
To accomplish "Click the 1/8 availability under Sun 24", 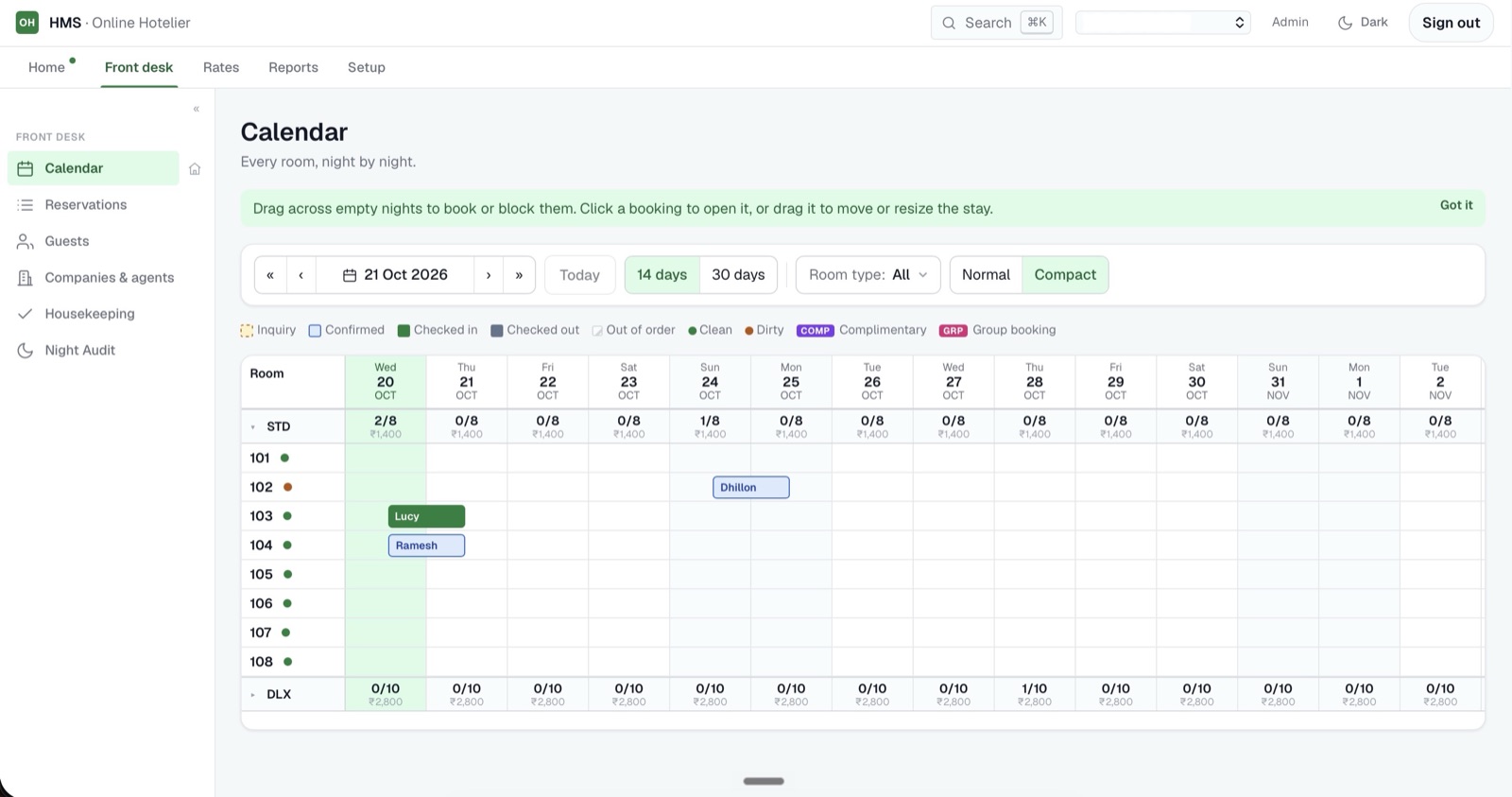I will click(x=710, y=421).
